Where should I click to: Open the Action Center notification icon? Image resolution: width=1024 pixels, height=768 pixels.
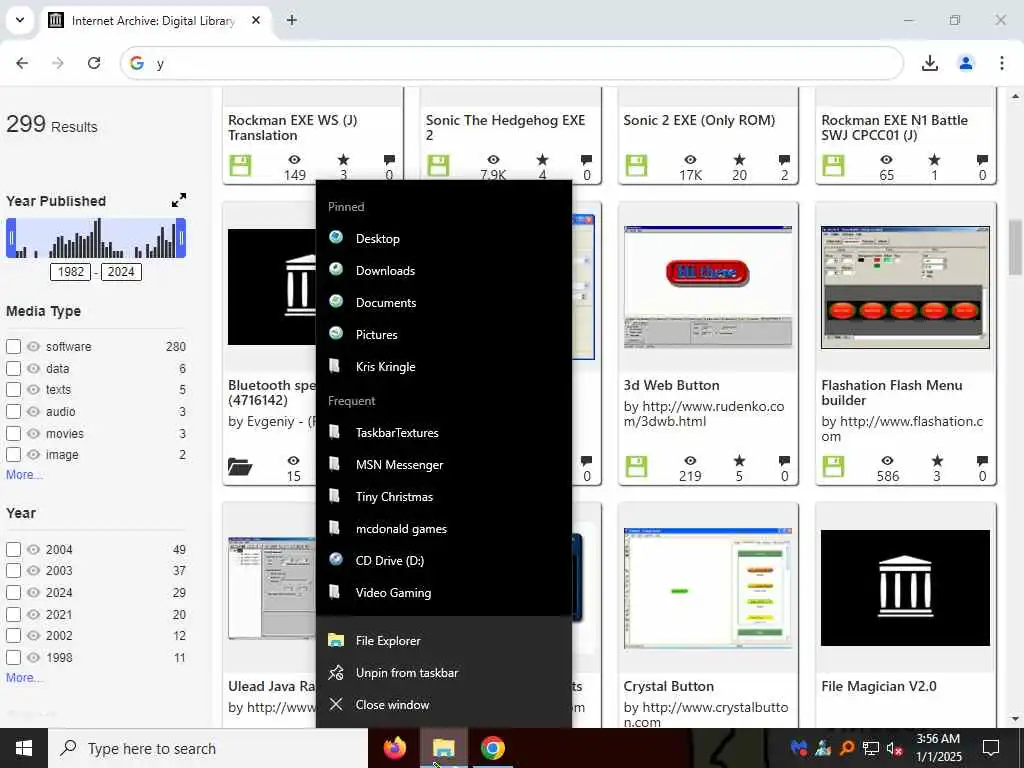(991, 748)
